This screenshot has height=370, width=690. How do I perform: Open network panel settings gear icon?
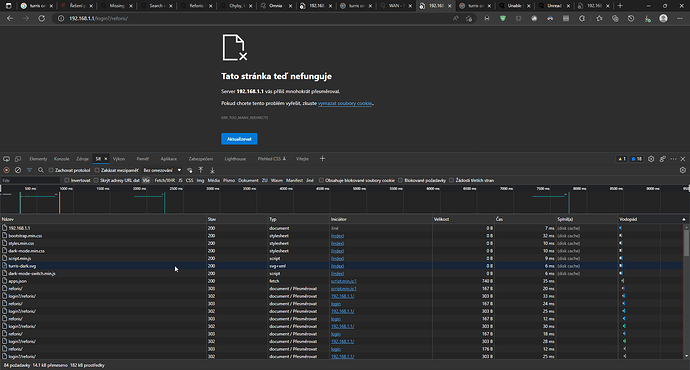(683, 170)
